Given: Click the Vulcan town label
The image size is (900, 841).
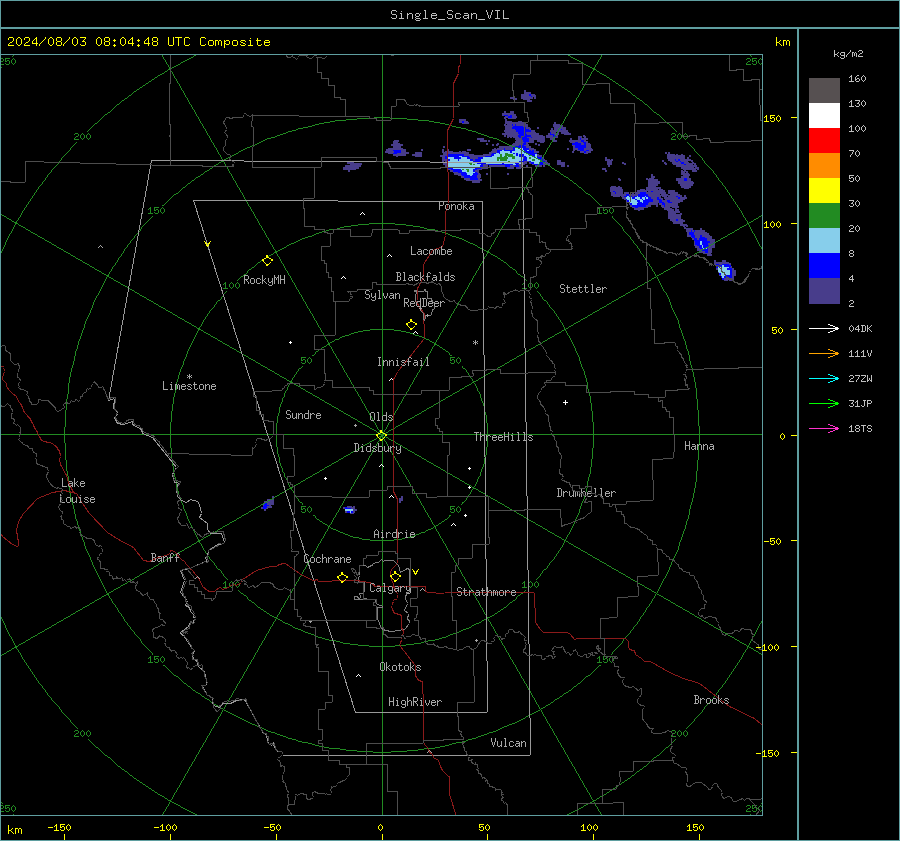Looking at the screenshot, I should click(508, 743).
